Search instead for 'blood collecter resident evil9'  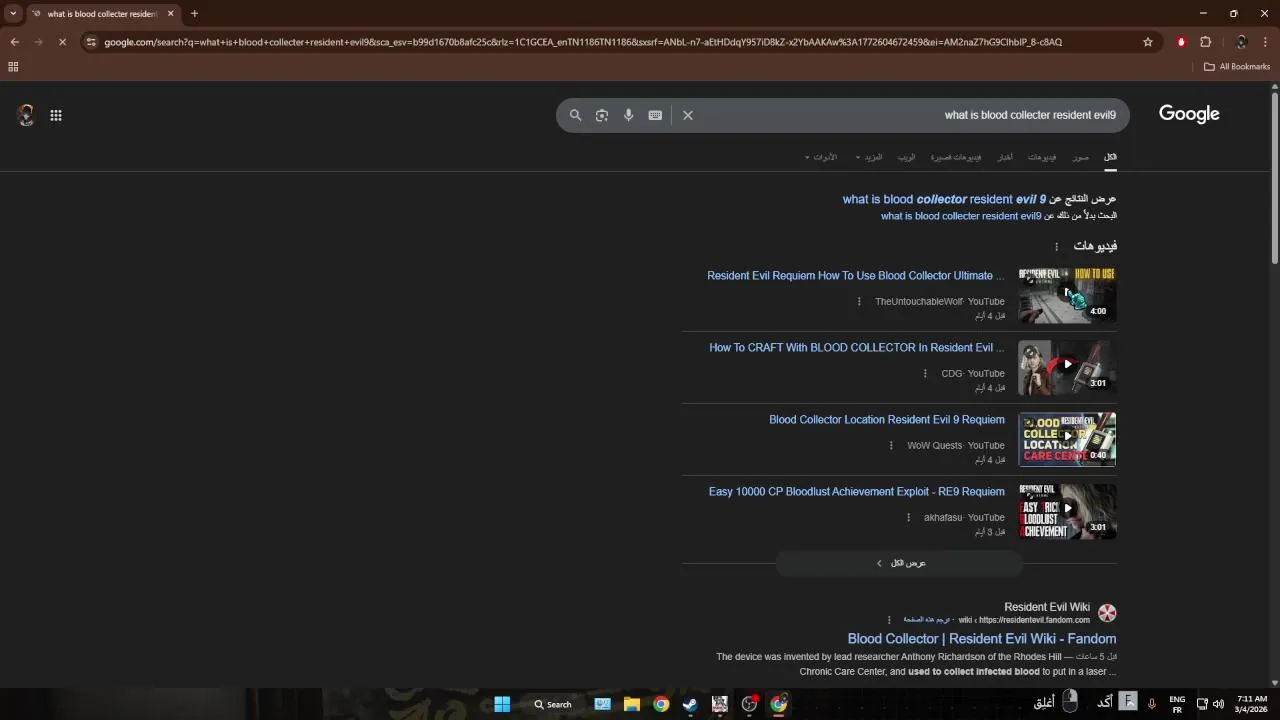(961, 216)
